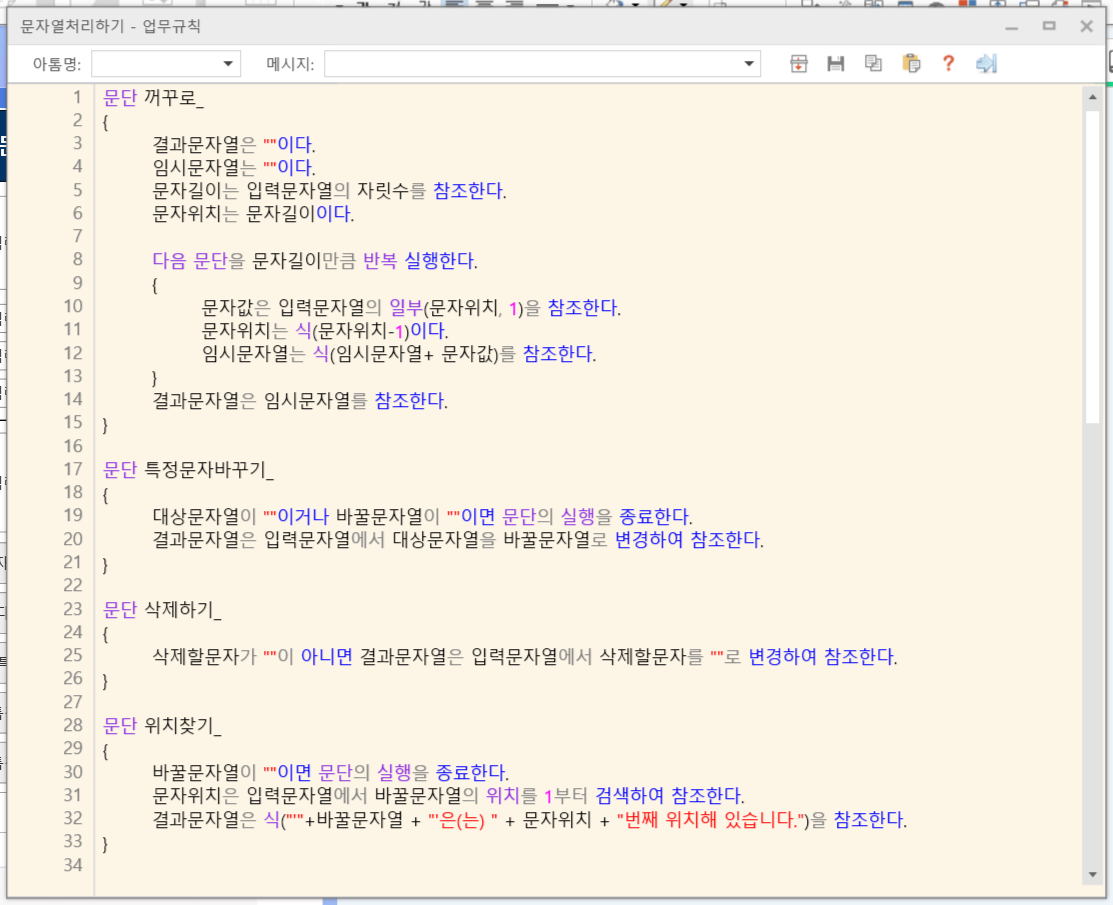1113x905 pixels.
Task: Click line number 1 in the gutter
Action: (x=77, y=97)
